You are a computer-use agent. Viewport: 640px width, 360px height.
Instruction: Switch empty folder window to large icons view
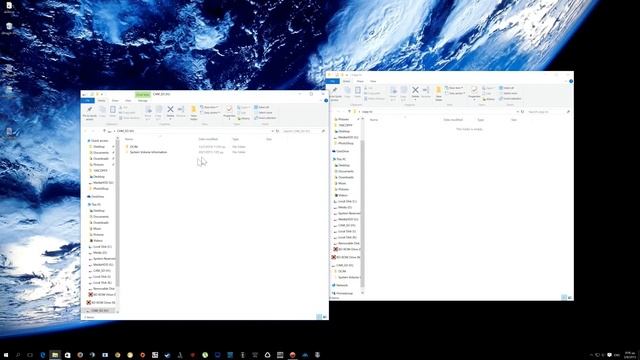point(570,298)
